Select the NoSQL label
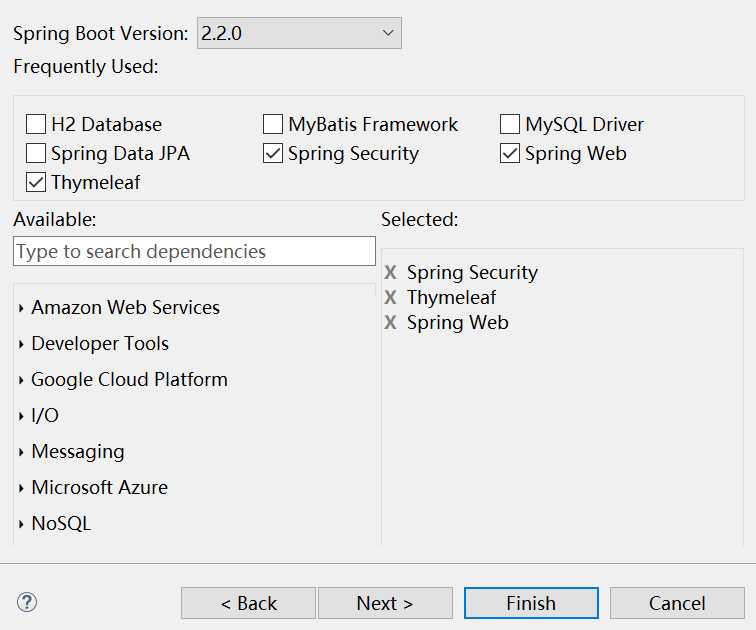756x630 pixels. pos(61,523)
